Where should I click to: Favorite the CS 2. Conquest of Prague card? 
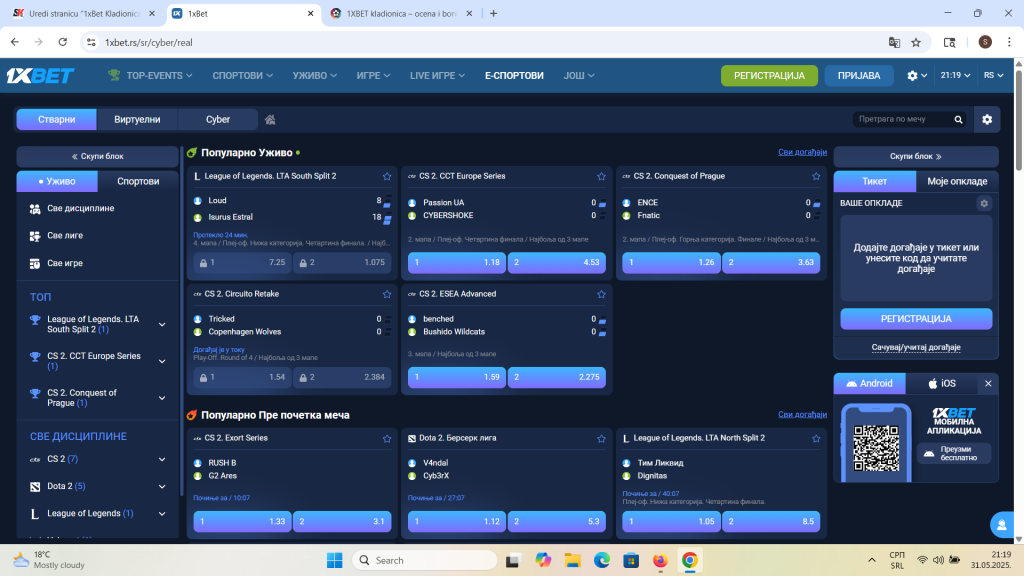(x=816, y=176)
